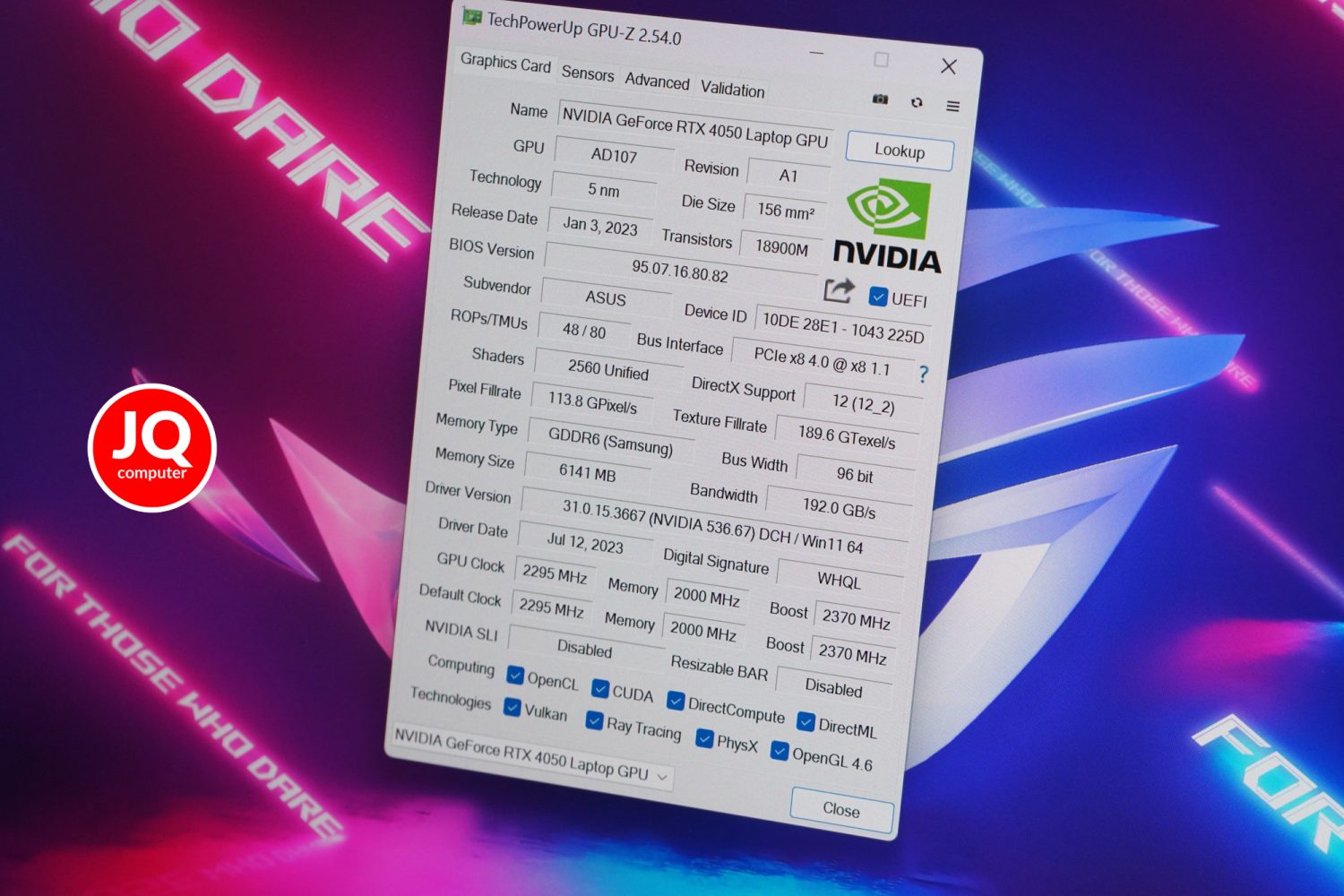Image resolution: width=1344 pixels, height=896 pixels.
Task: Click the GPU-Z title bar app icon
Action: [471, 16]
